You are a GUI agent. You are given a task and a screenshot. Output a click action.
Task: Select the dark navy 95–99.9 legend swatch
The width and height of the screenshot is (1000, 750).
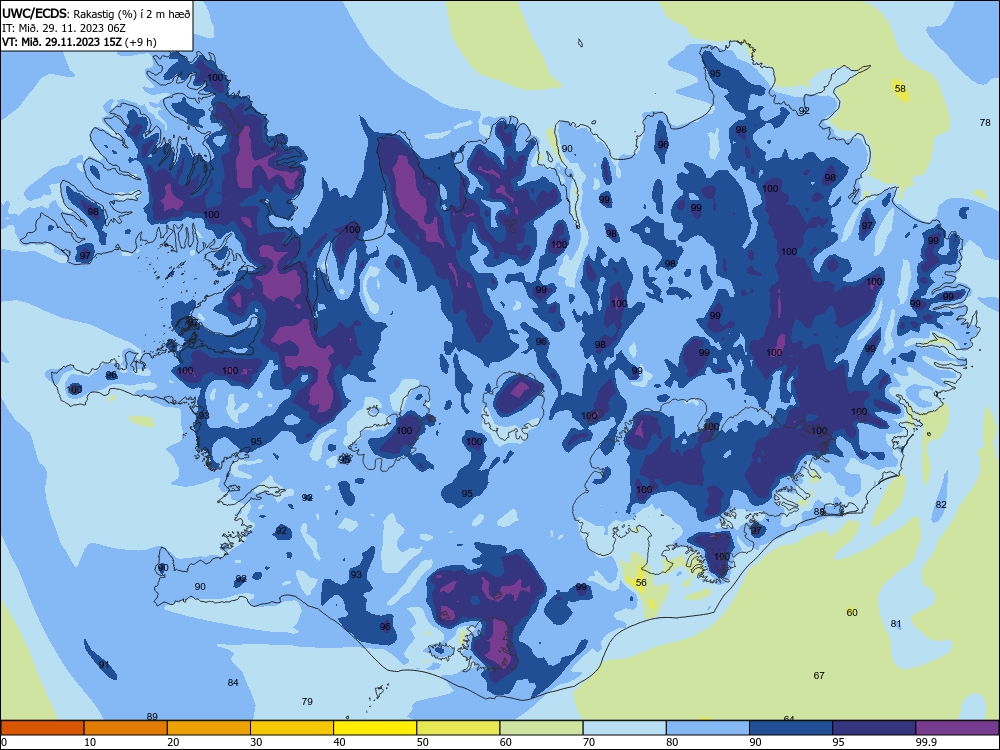pos(874,728)
